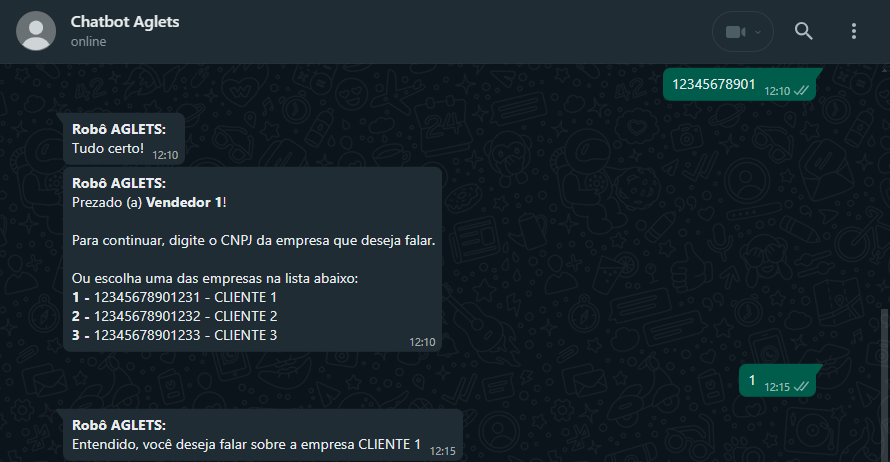Click double check marks on '1' message
The image size is (890, 462).
pos(801,387)
